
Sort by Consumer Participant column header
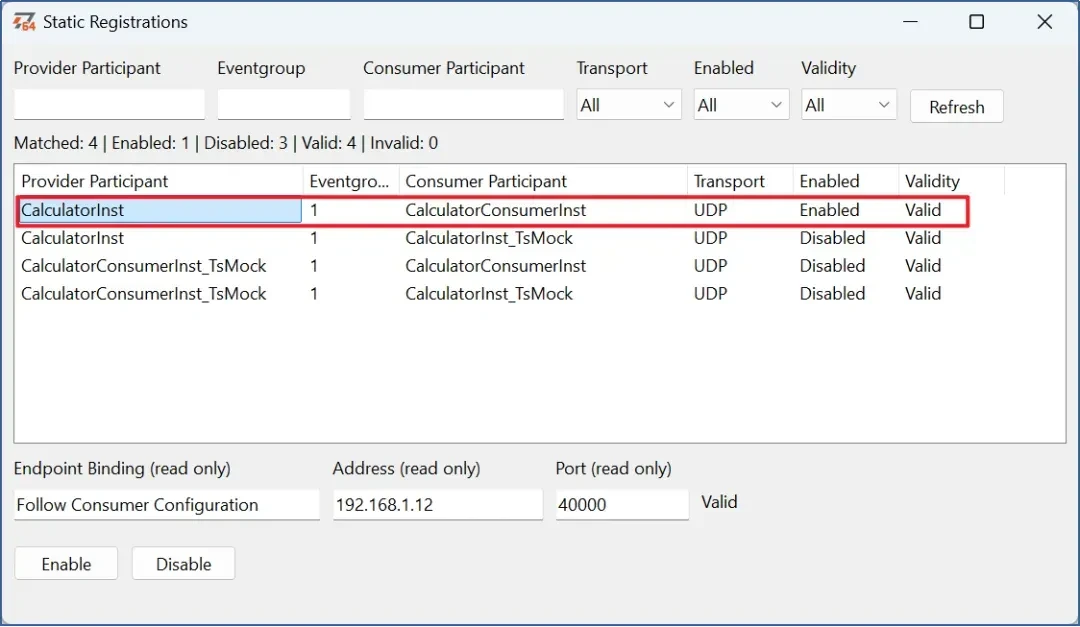[x=543, y=181]
